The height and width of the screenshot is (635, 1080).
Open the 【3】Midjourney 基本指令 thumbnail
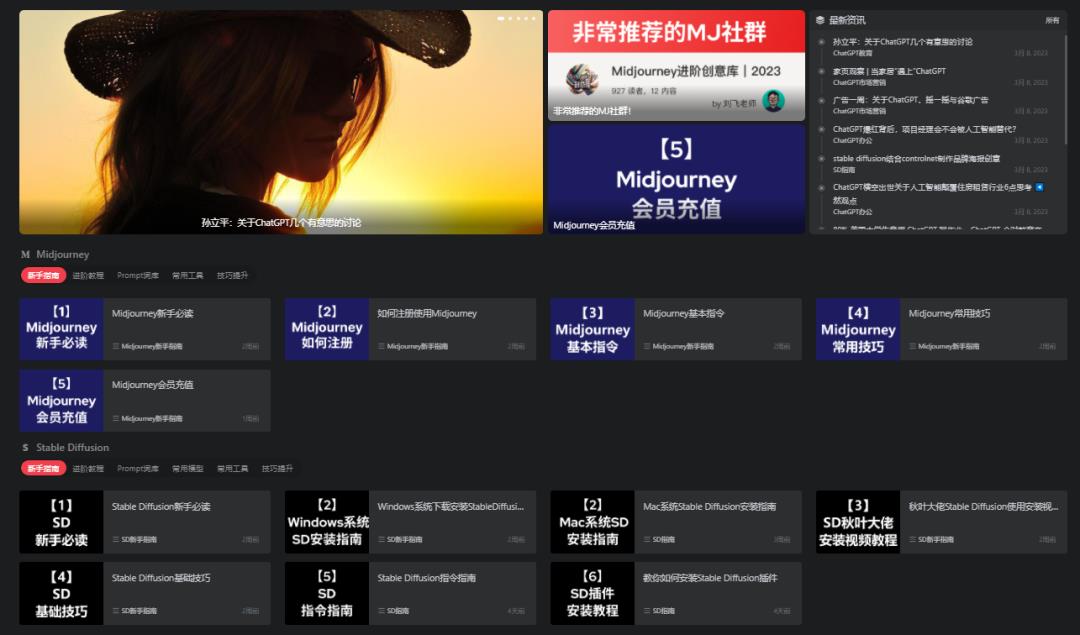point(592,329)
